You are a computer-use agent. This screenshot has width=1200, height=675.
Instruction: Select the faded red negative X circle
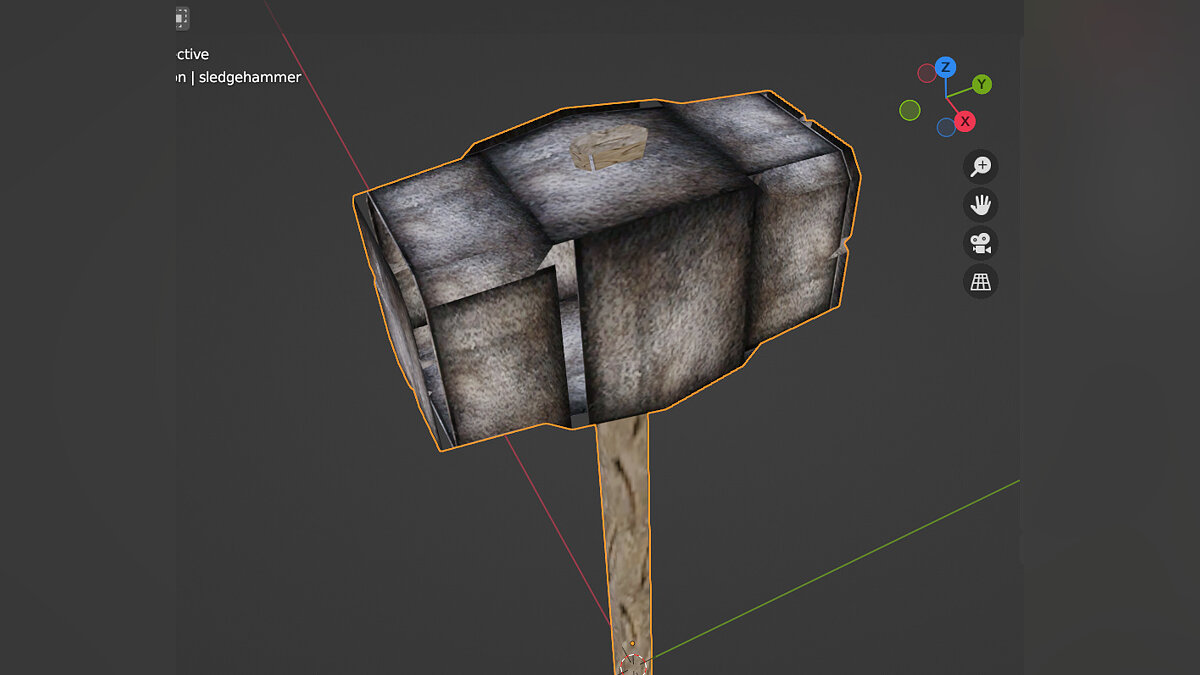pyautogui.click(x=927, y=72)
